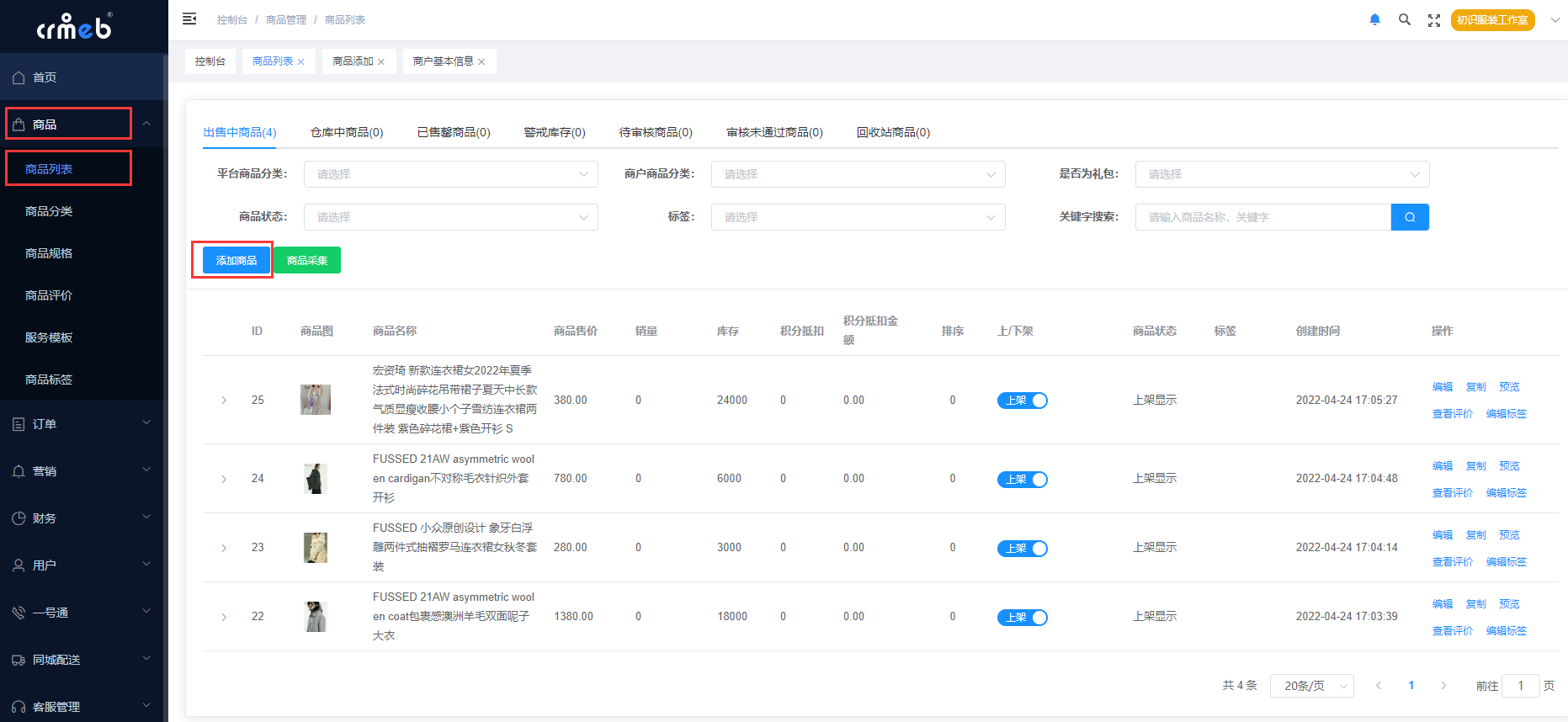Expand row details for product 24
The width and height of the screenshot is (1568, 722).
click(x=224, y=479)
